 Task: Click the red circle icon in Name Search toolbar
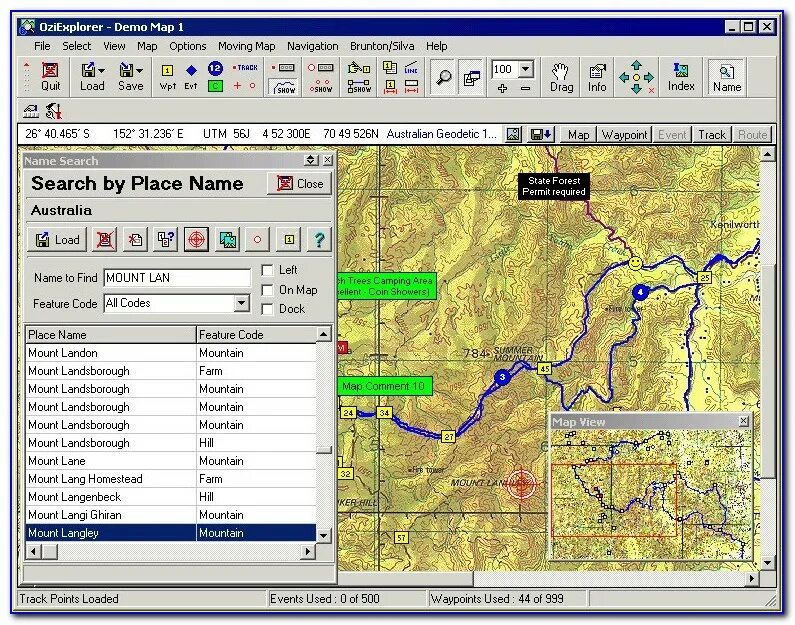[258, 239]
